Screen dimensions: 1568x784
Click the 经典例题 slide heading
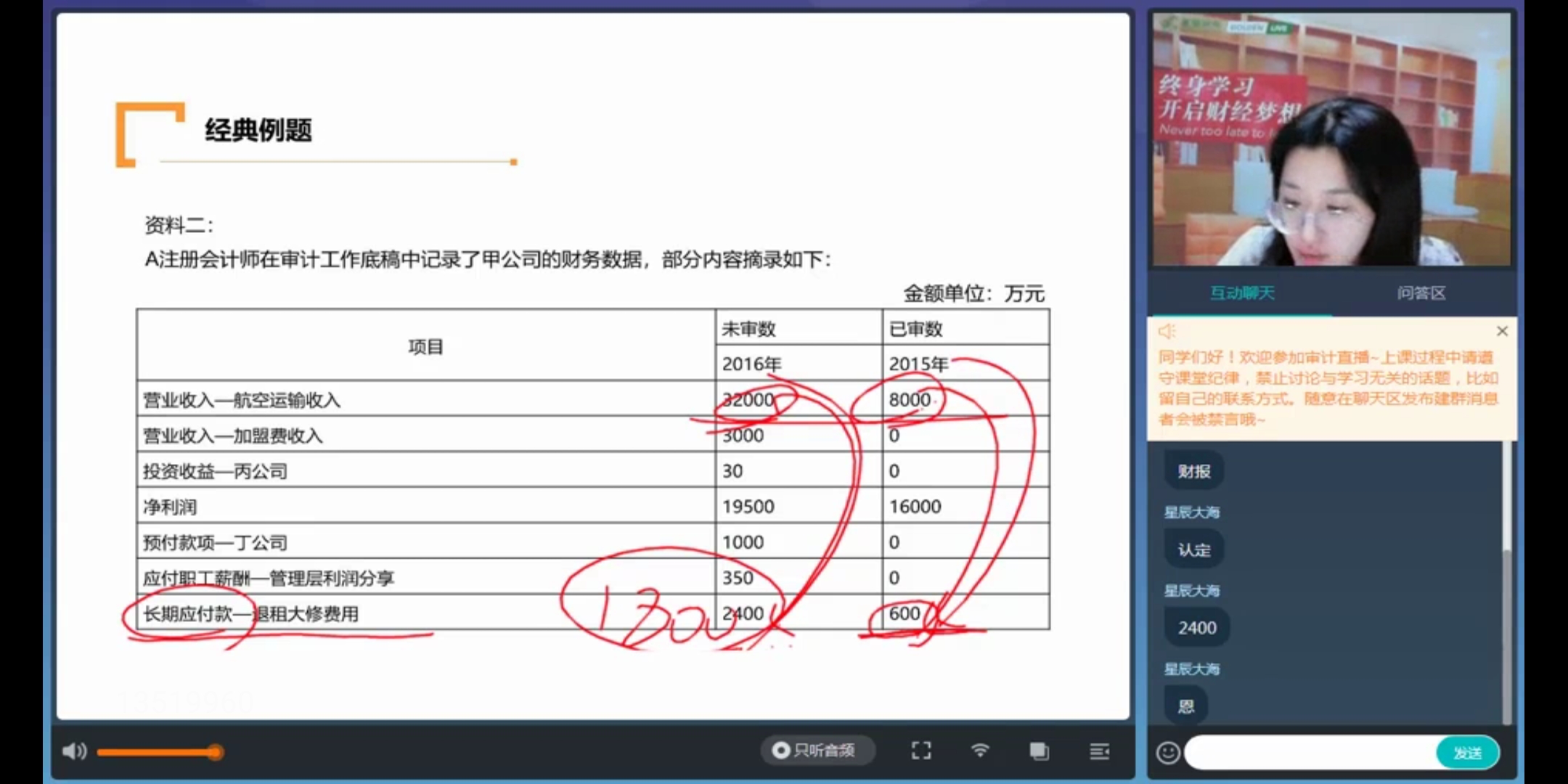258,131
